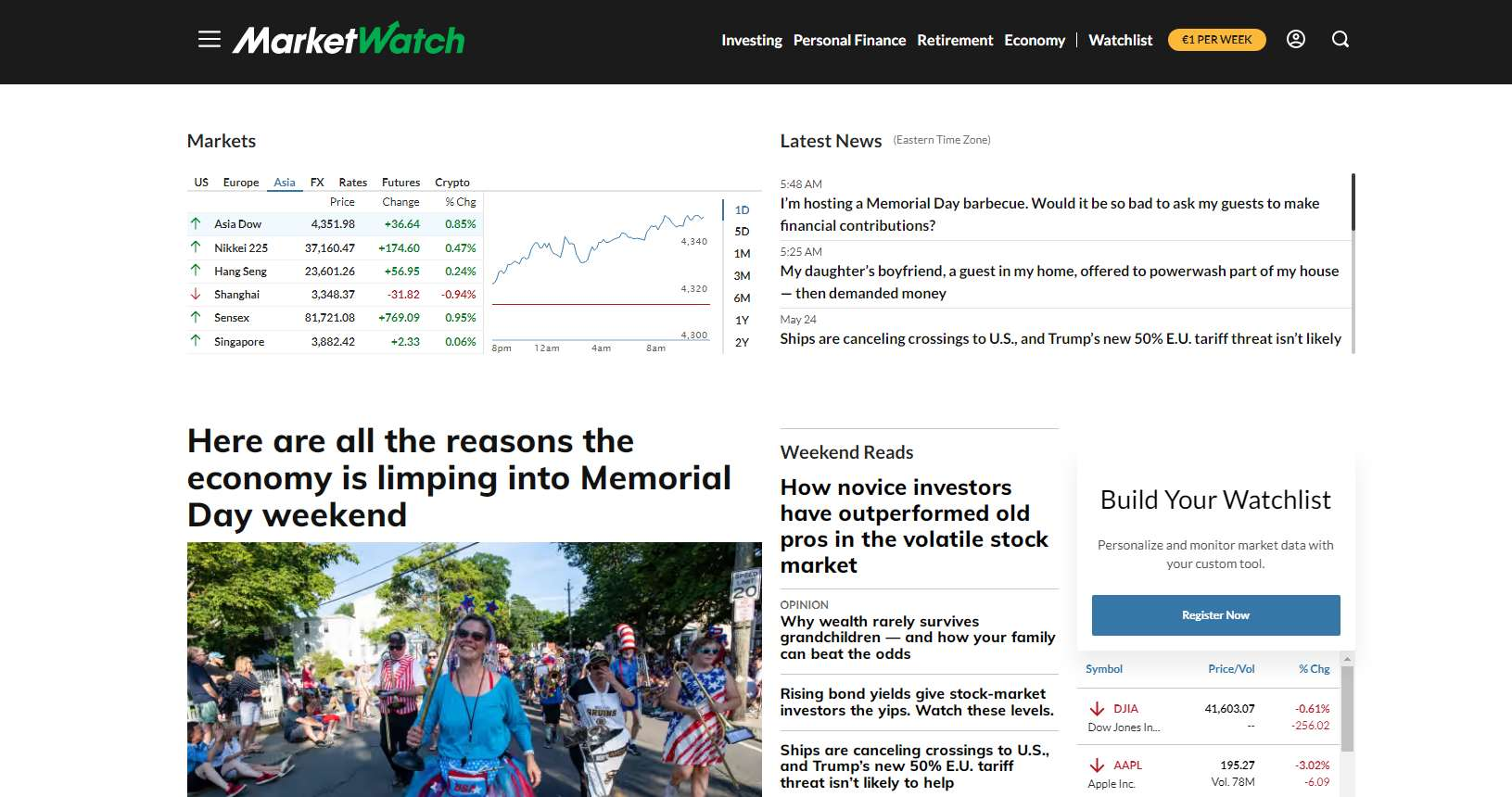Screen dimensions: 1512x797
Task: Switch markets table to Futures tab
Action: (400, 183)
